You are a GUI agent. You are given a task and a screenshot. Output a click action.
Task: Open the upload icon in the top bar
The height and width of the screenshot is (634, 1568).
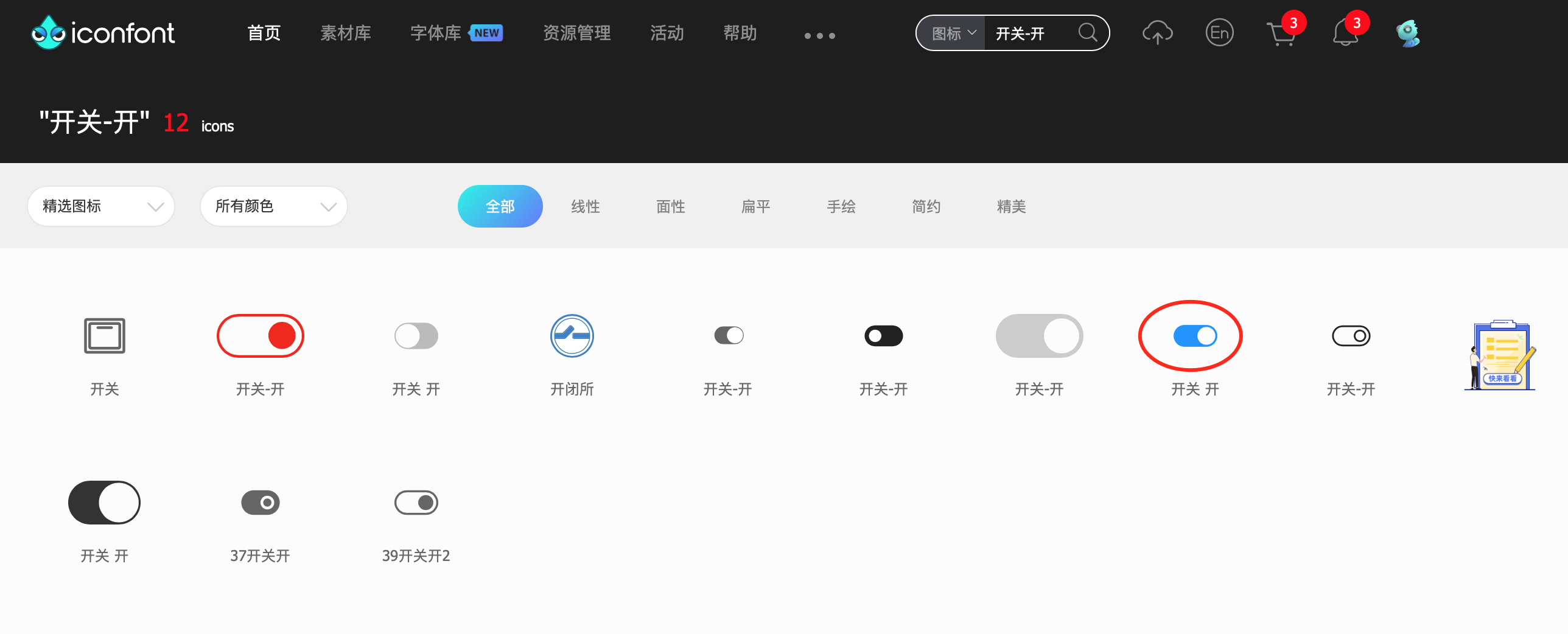(x=1157, y=32)
